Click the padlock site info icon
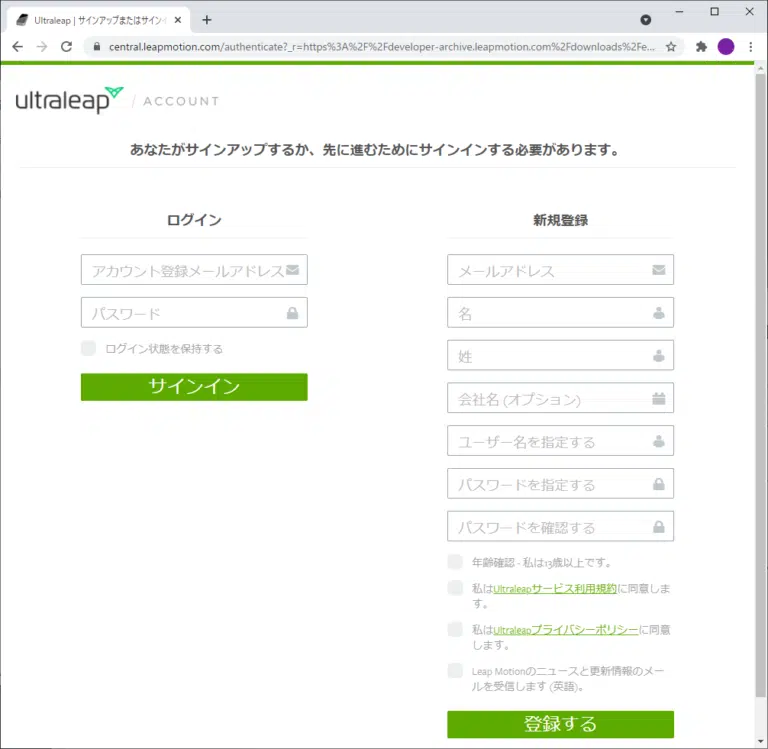 click(x=96, y=47)
